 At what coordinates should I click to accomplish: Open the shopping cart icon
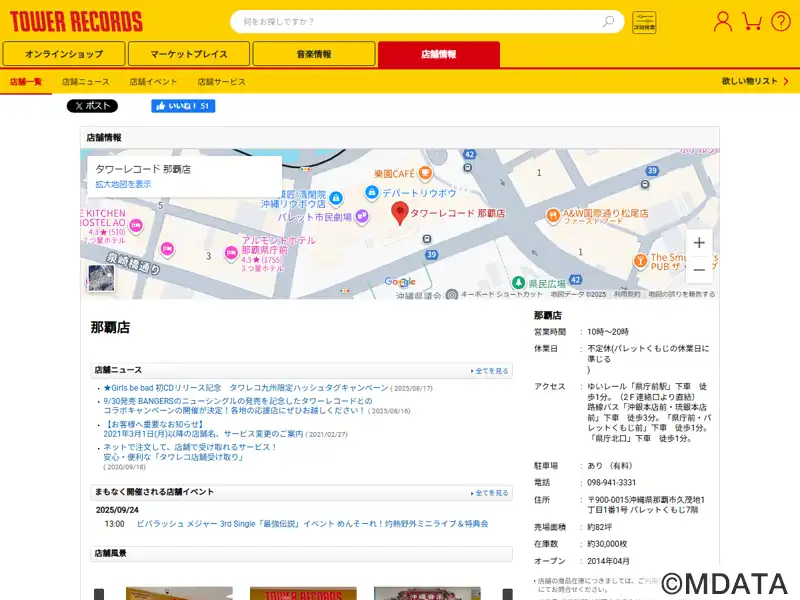pos(752,21)
